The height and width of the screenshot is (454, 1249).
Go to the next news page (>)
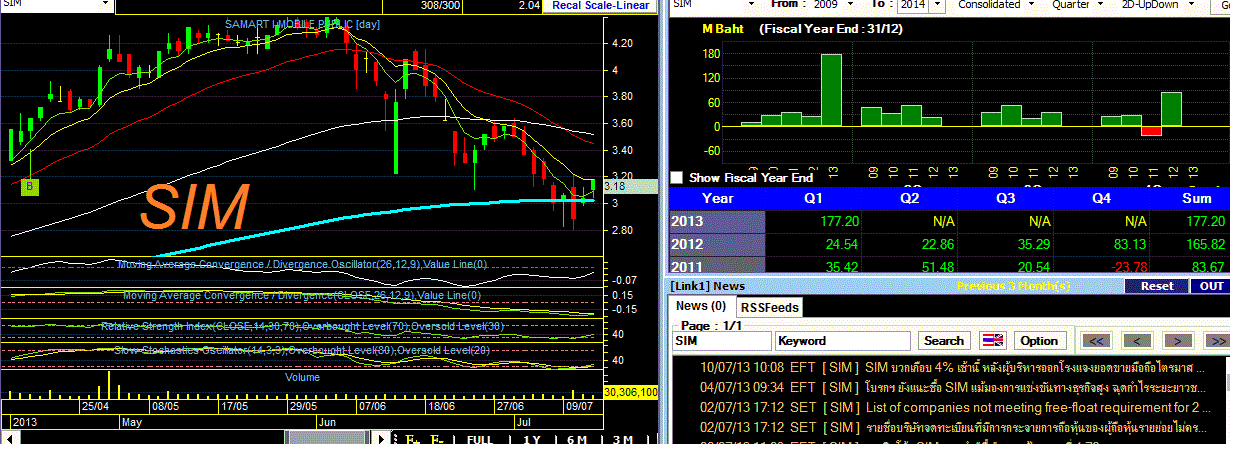point(1177,341)
